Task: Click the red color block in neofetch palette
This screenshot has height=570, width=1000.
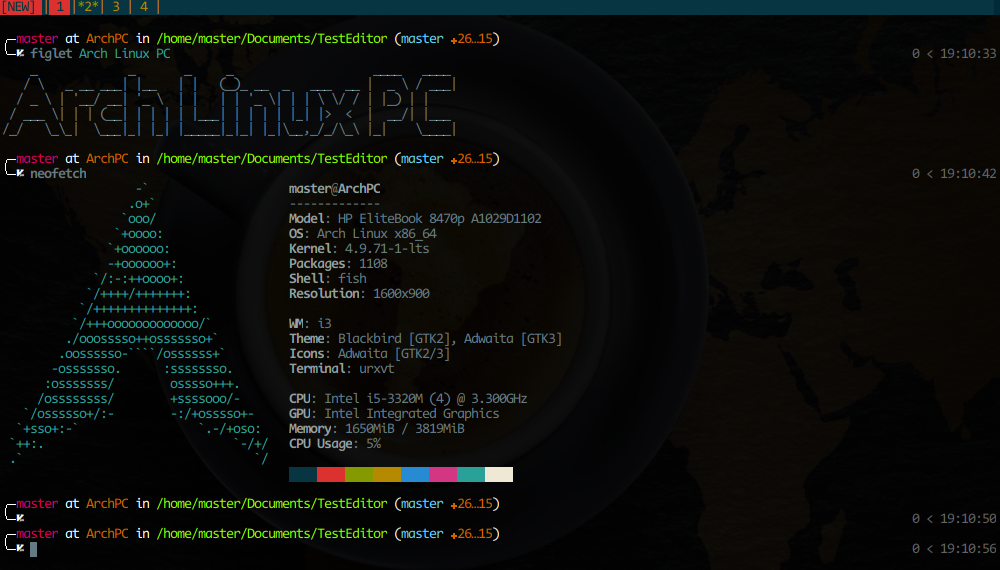Action: click(x=331, y=474)
